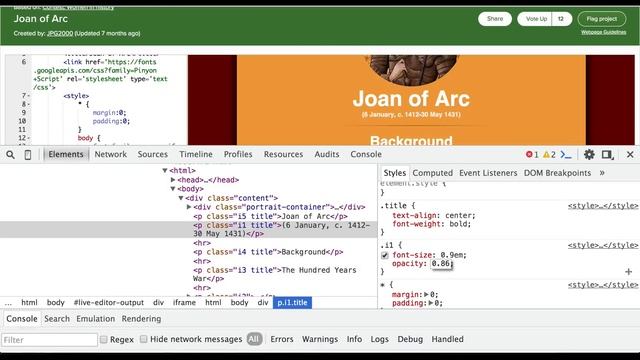The width and height of the screenshot is (640, 360).
Task: Select the p class i3 title Hundred Years War node
Action: tap(275, 274)
